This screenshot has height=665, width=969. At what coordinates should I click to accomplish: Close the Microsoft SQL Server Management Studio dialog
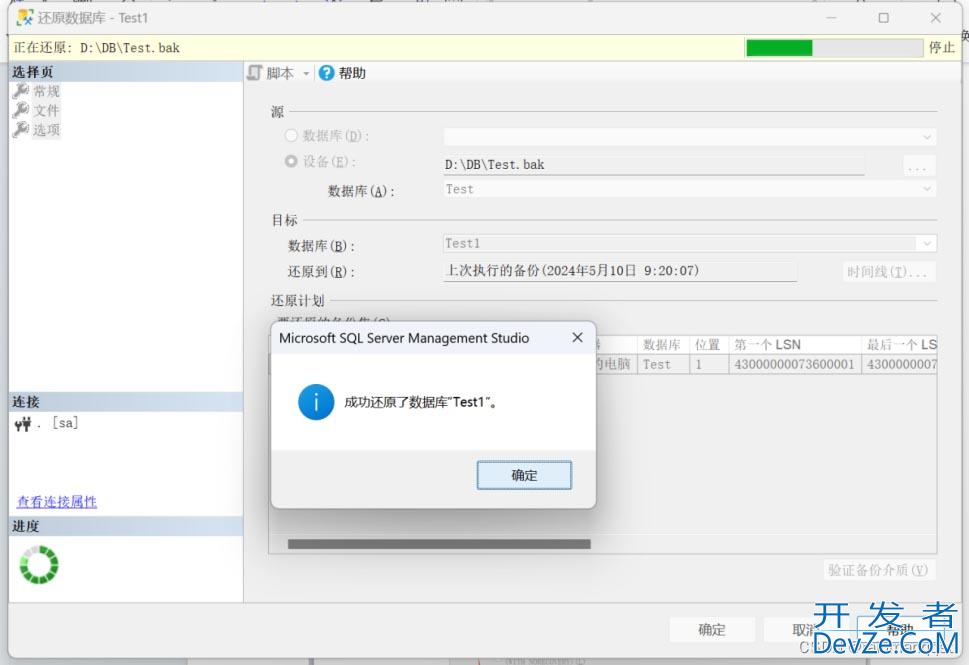577,337
